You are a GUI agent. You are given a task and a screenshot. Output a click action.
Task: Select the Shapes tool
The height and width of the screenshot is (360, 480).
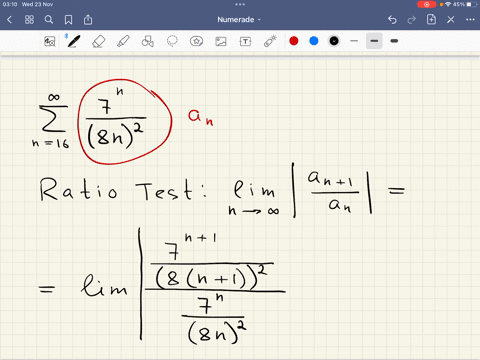(x=148, y=41)
